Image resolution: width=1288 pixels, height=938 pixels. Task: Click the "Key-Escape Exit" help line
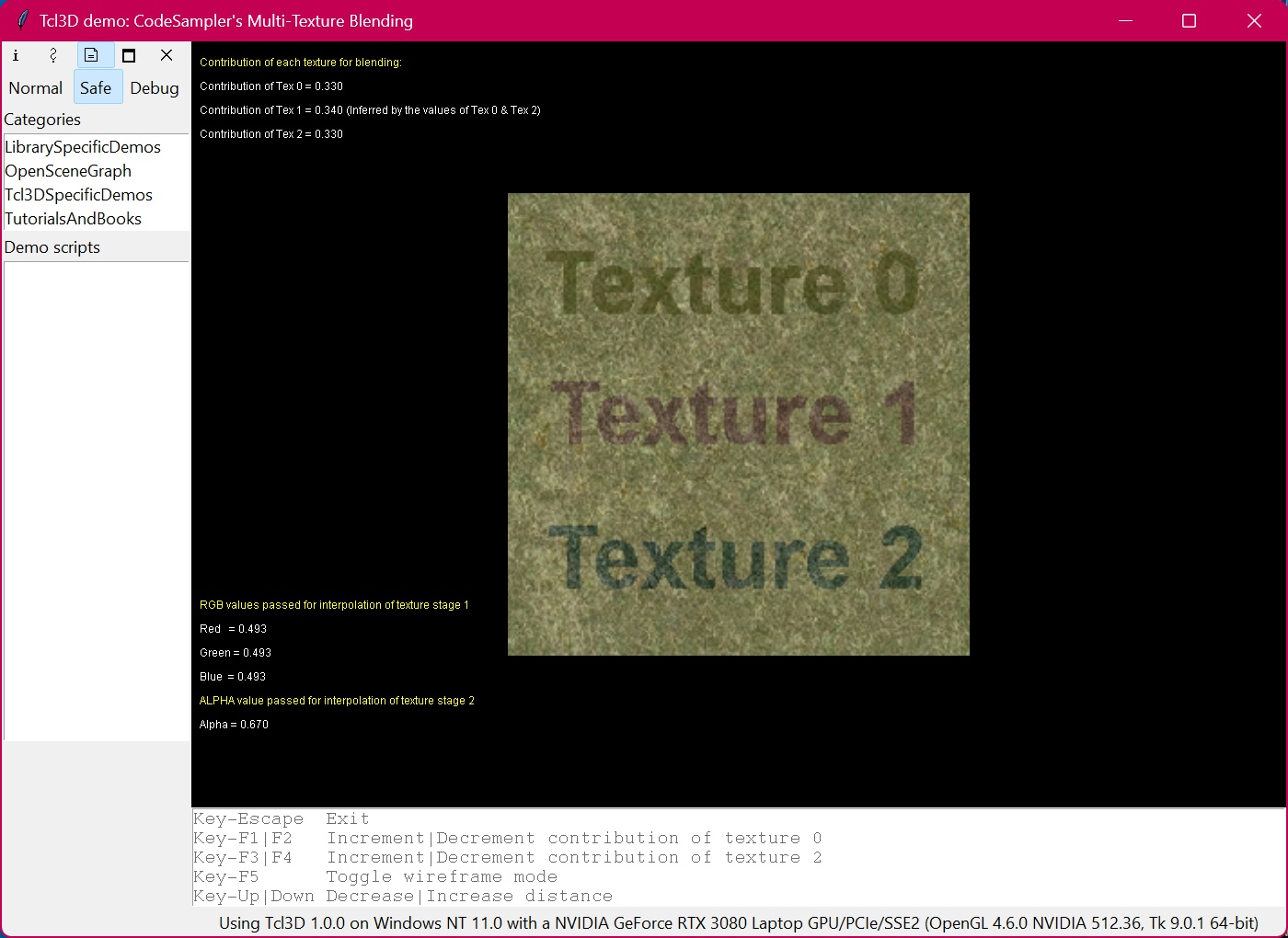point(281,818)
